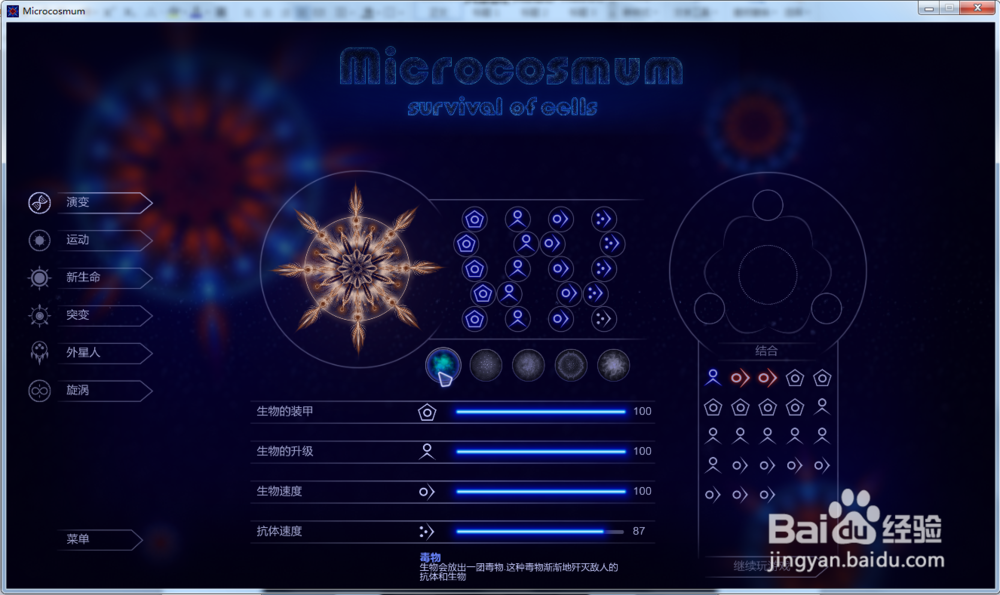Click the alien icon beside 外星人
This screenshot has width=1000, height=595.
coord(40,353)
